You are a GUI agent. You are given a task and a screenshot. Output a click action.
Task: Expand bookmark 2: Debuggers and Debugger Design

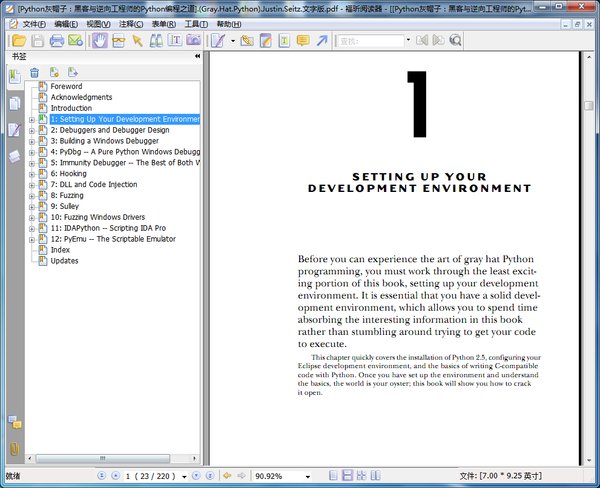click(32, 131)
